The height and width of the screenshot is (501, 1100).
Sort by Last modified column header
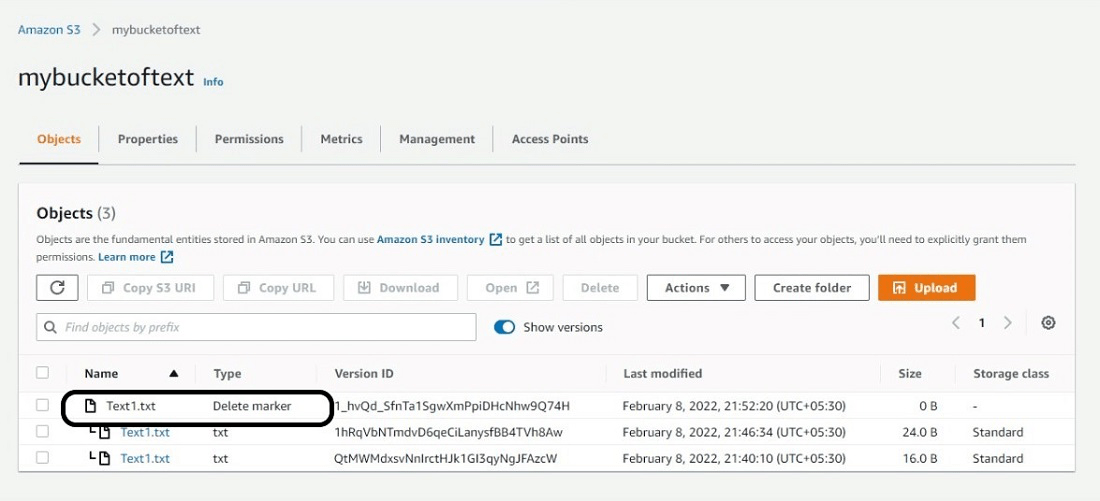[662, 374]
